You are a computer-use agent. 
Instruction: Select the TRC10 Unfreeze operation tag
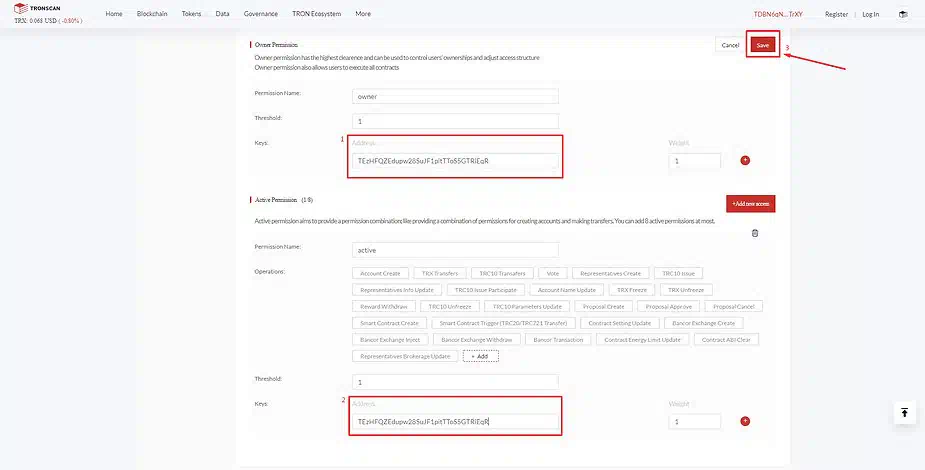(x=450, y=306)
